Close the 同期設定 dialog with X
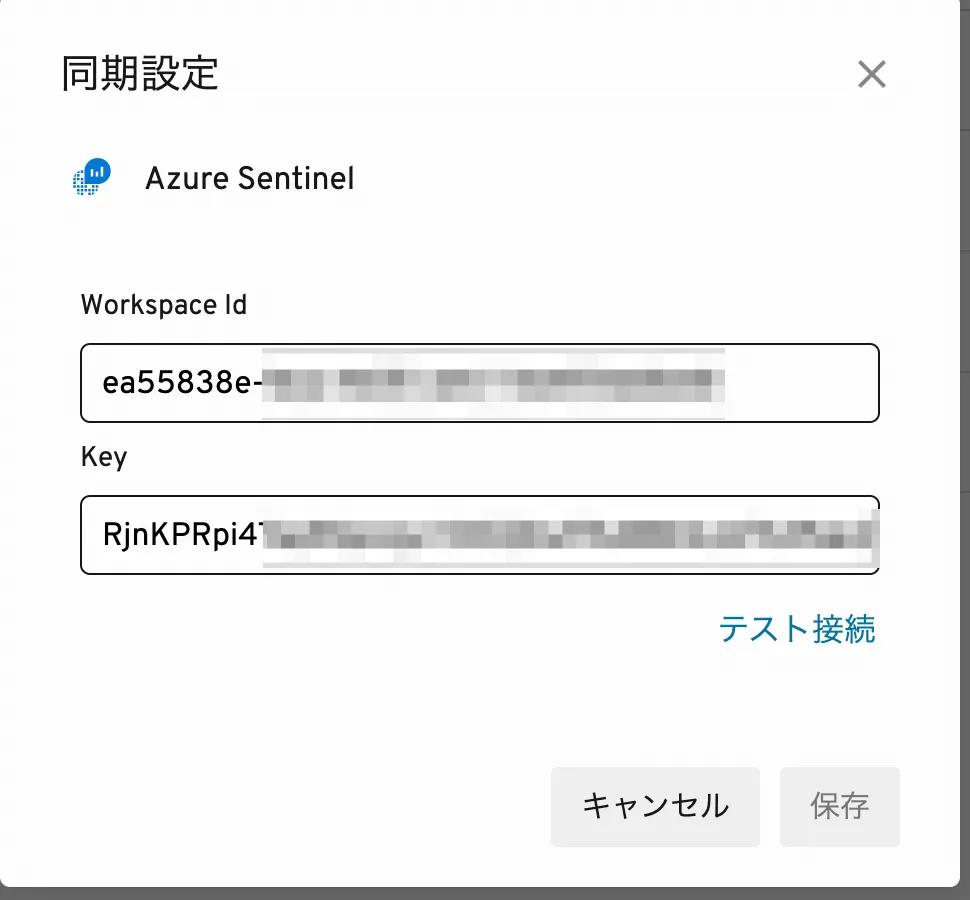This screenshot has height=900, width=970. pyautogui.click(x=872, y=74)
